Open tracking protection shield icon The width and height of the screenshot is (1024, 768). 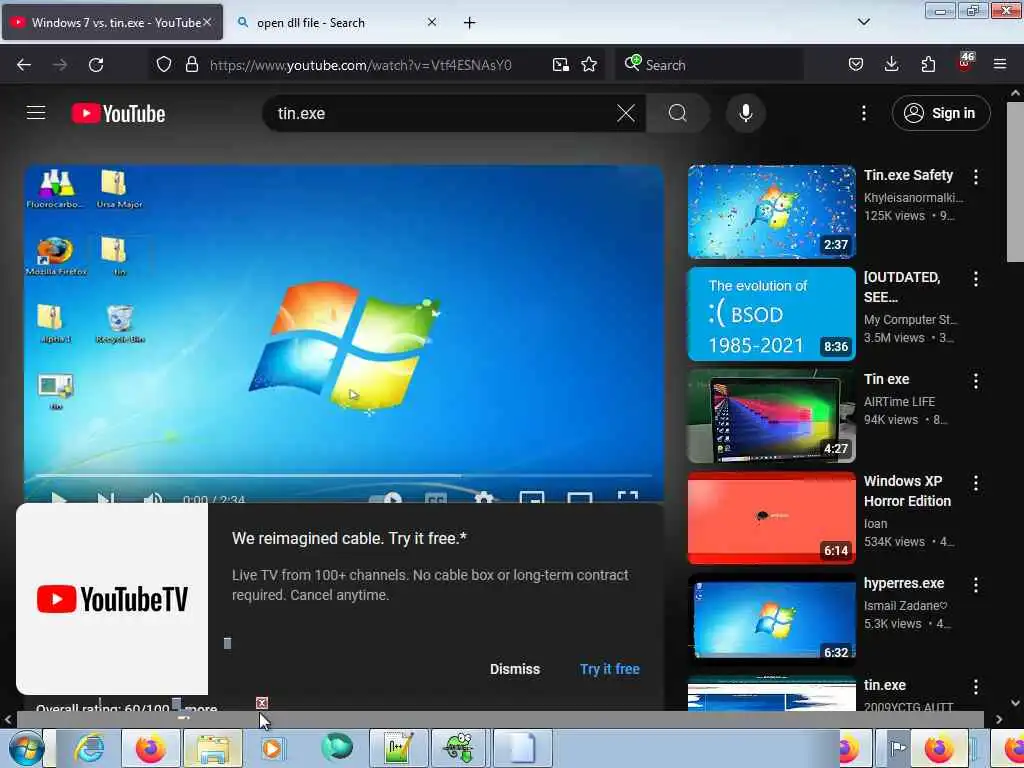[164, 65]
